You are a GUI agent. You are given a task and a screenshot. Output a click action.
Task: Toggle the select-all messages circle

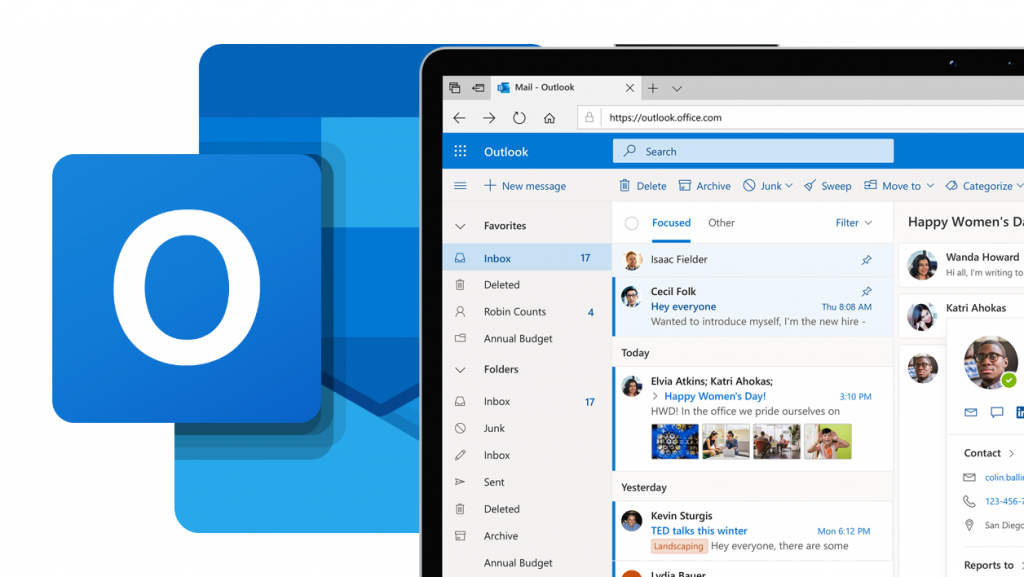tap(631, 224)
